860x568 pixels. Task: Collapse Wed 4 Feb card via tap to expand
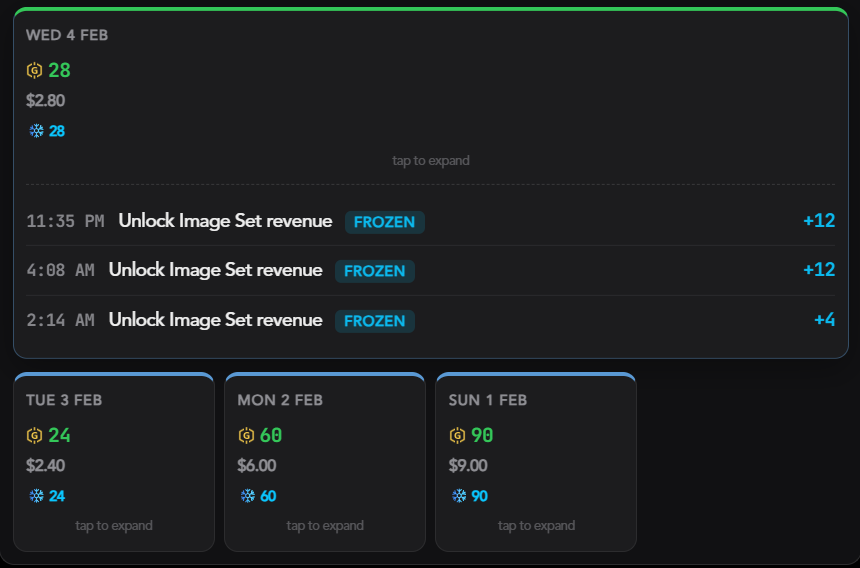tap(430, 160)
